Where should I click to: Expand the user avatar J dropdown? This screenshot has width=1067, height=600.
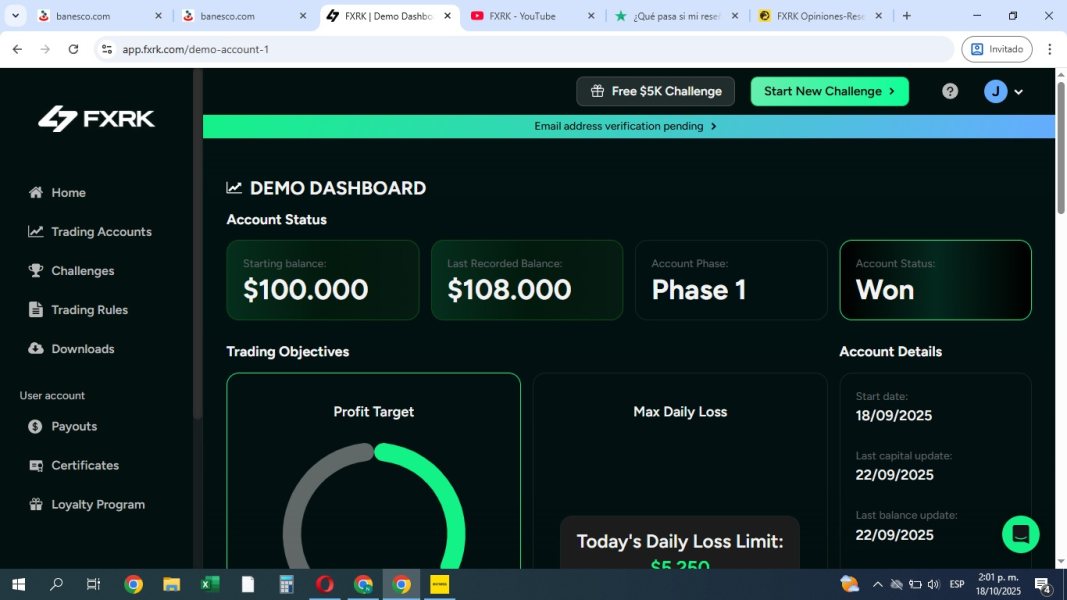click(1003, 91)
